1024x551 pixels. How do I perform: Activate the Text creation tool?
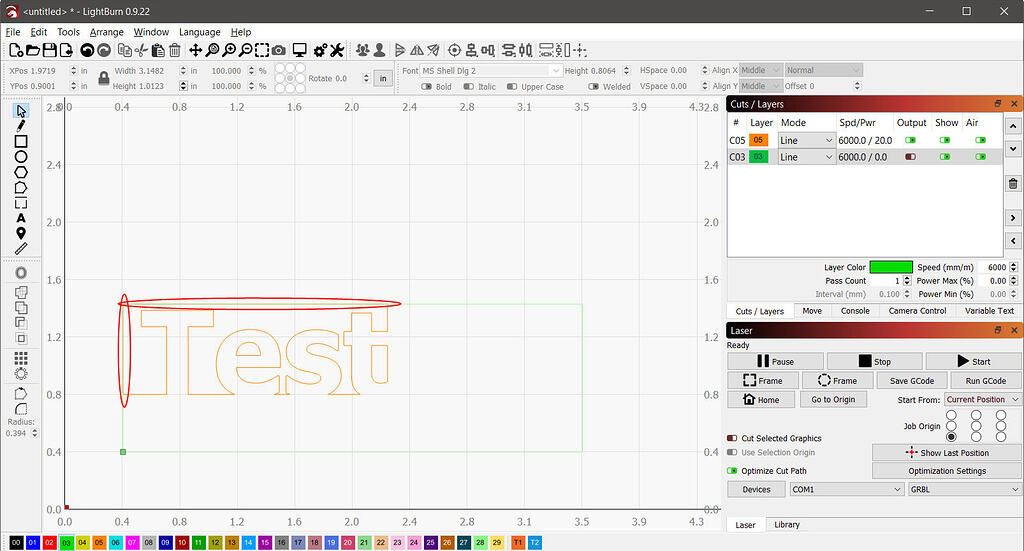[21, 218]
